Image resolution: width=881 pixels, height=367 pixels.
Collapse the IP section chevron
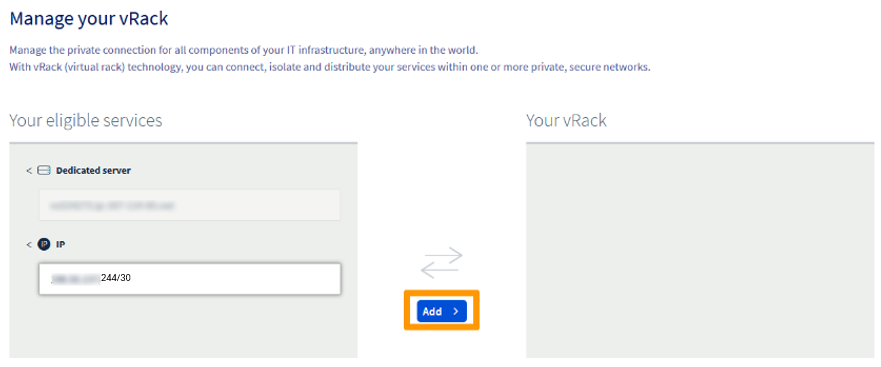[x=29, y=245]
